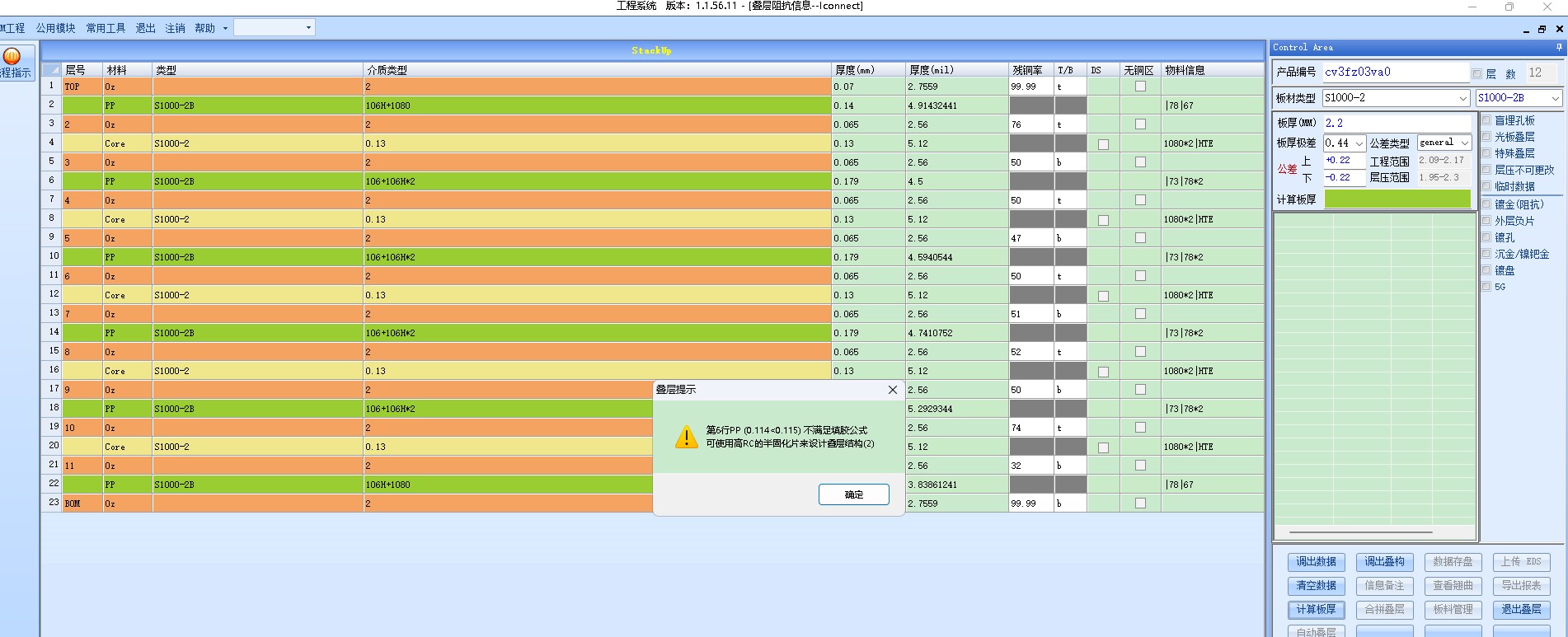Select residual copper cell 47 in row 9
1568x637 pixels.
[1031, 238]
